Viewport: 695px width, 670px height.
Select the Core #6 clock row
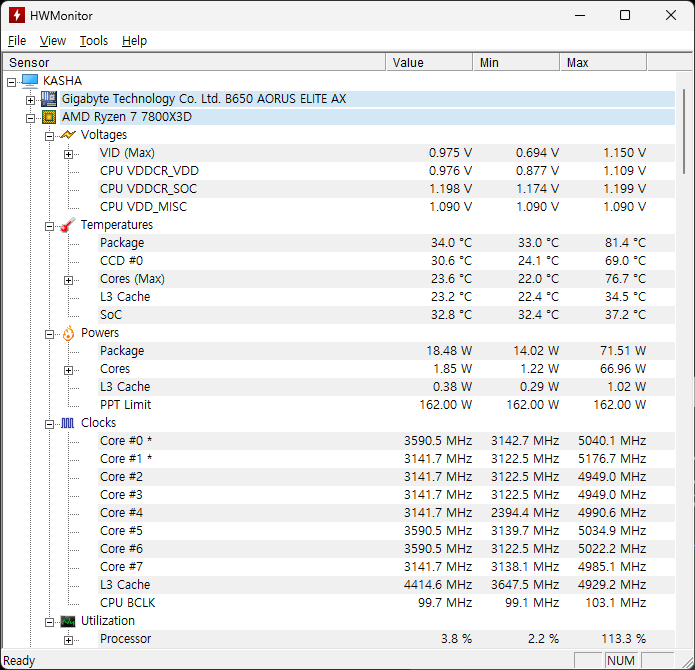tap(386, 549)
